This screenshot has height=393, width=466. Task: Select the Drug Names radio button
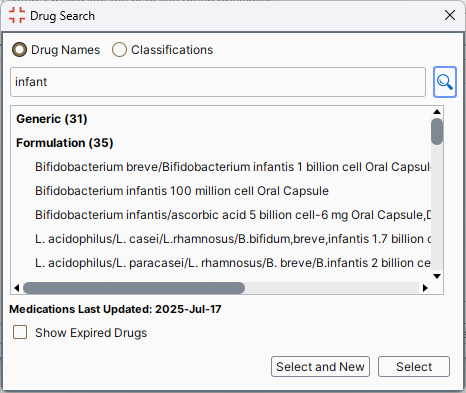click(19, 50)
